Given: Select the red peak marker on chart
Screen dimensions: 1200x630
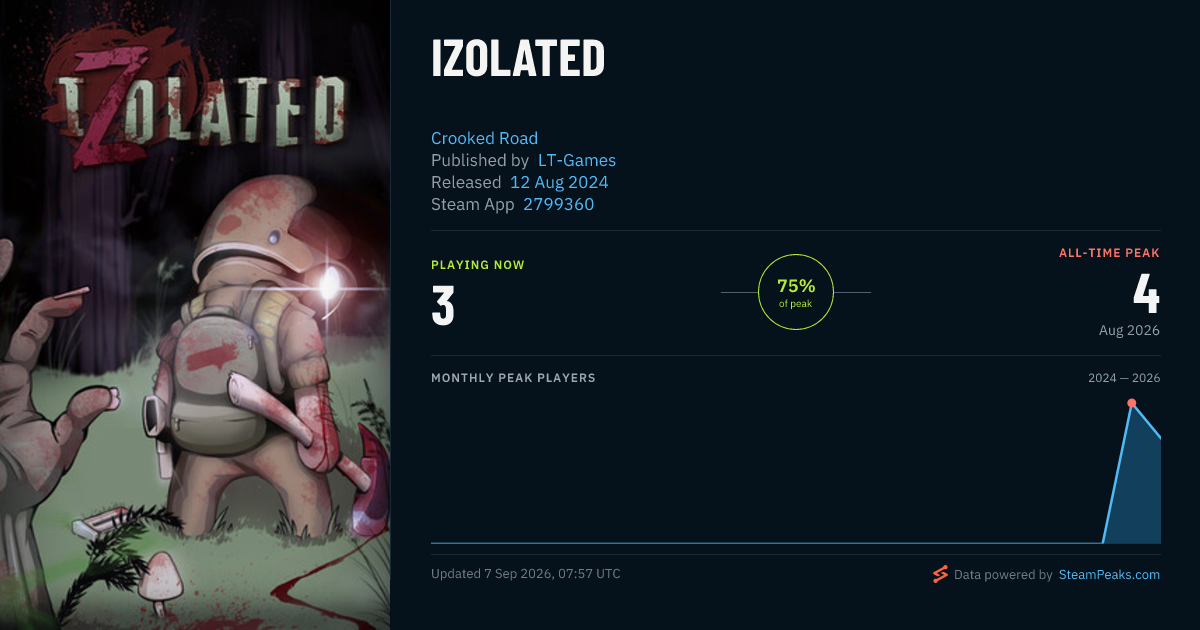Looking at the screenshot, I should coord(1132,403).
